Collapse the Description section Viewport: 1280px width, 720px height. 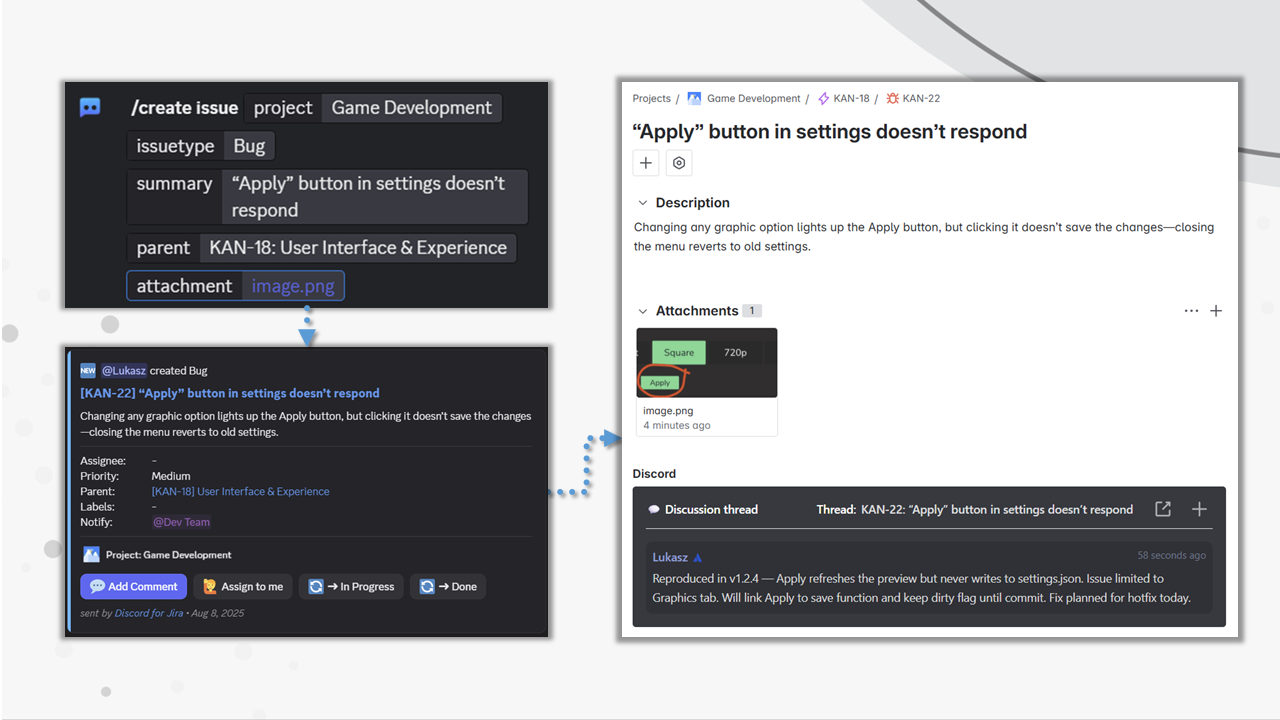pyautogui.click(x=643, y=202)
